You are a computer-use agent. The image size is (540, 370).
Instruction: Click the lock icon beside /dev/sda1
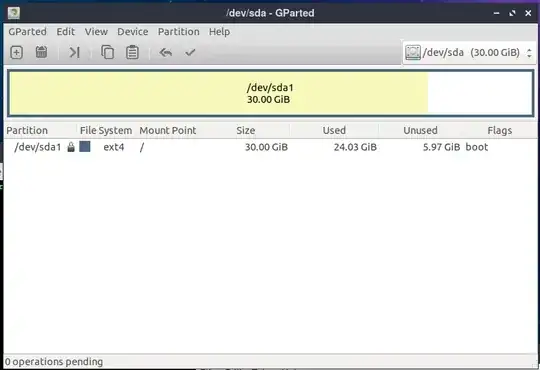point(71,147)
